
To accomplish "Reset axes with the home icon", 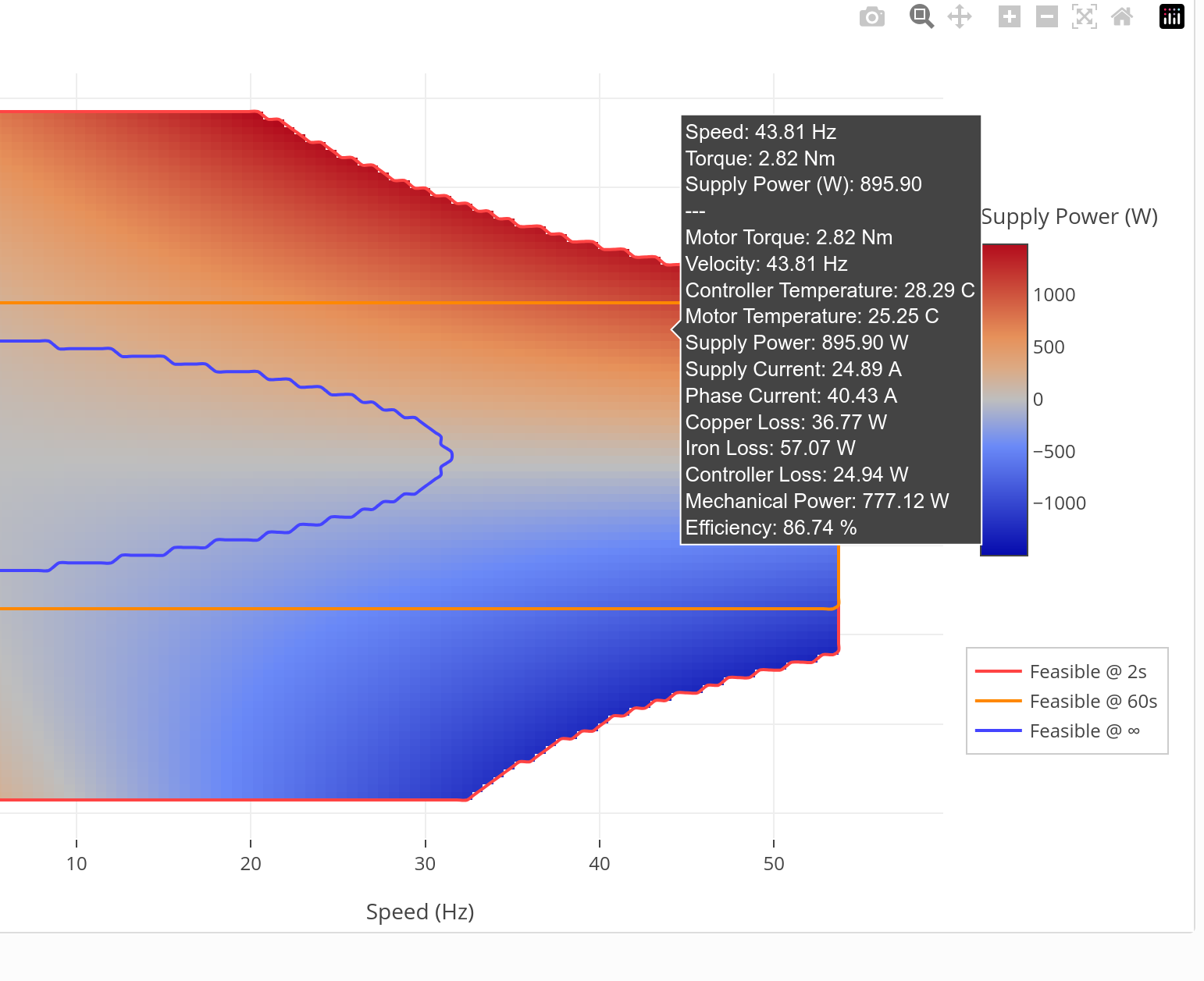I will tap(1122, 16).
